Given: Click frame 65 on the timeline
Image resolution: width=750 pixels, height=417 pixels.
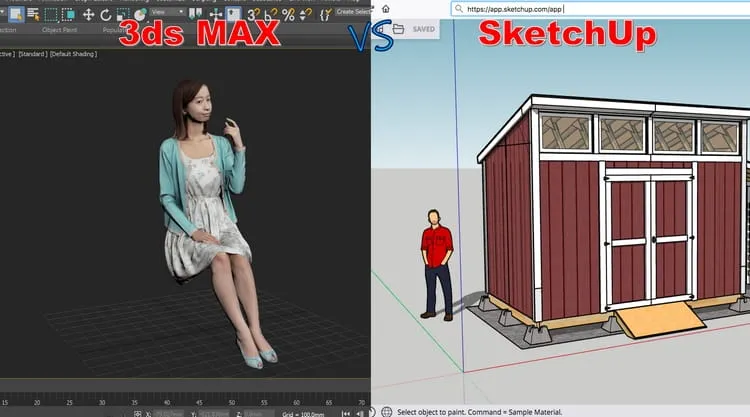Looking at the screenshot, I should pos(329,403).
